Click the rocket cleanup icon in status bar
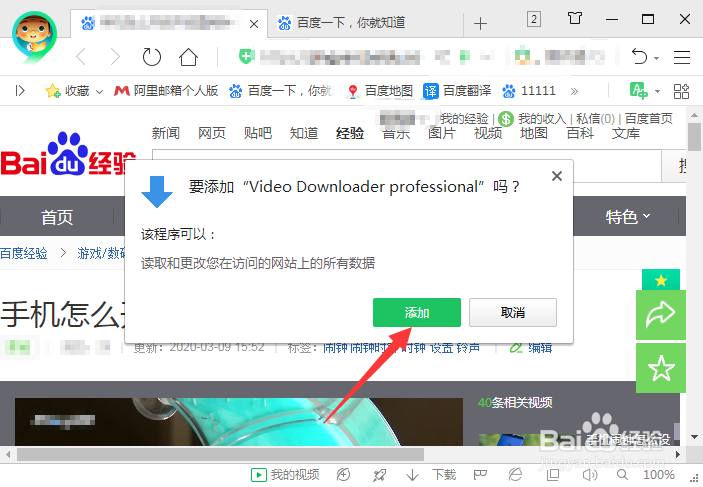This screenshot has height=487, width=703. [x=379, y=474]
